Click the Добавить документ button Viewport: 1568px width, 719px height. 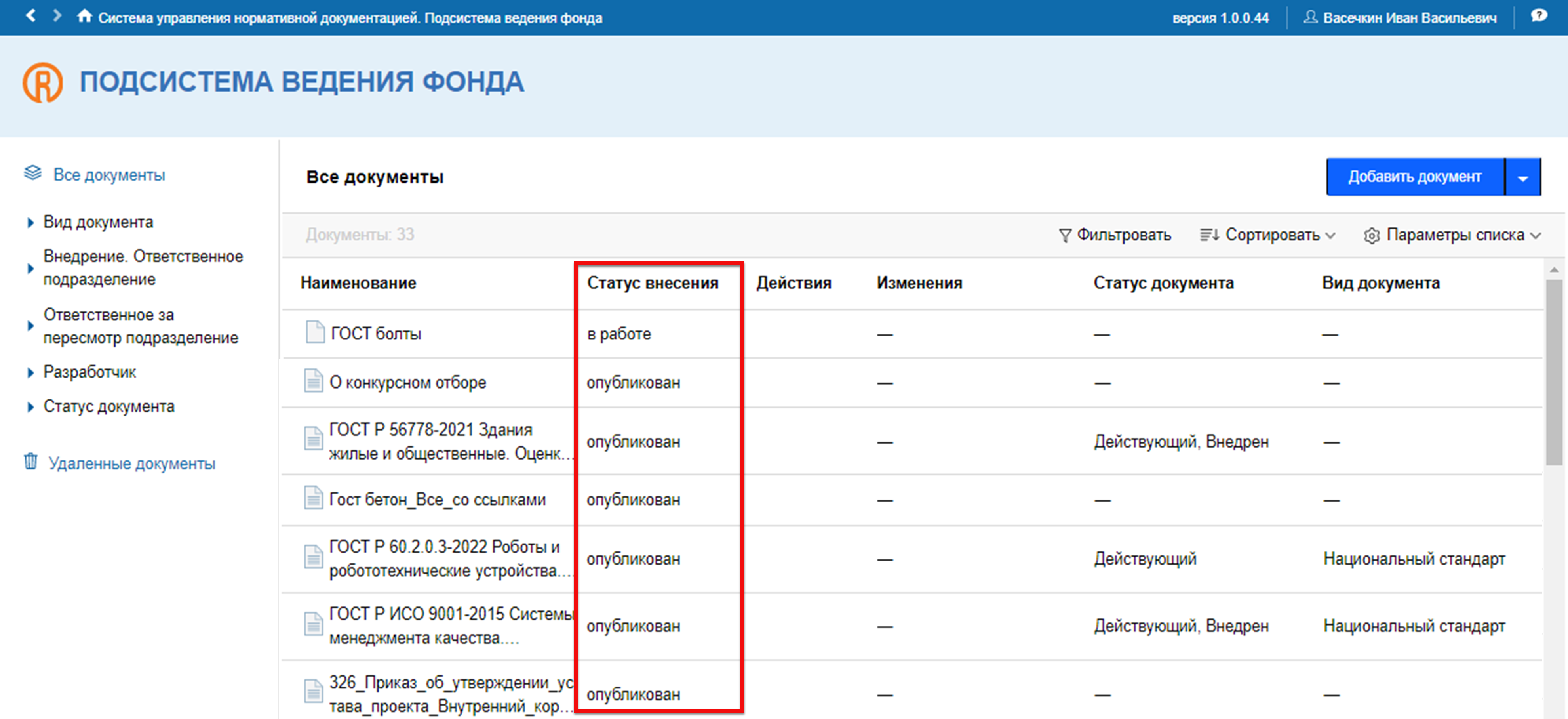point(1415,177)
